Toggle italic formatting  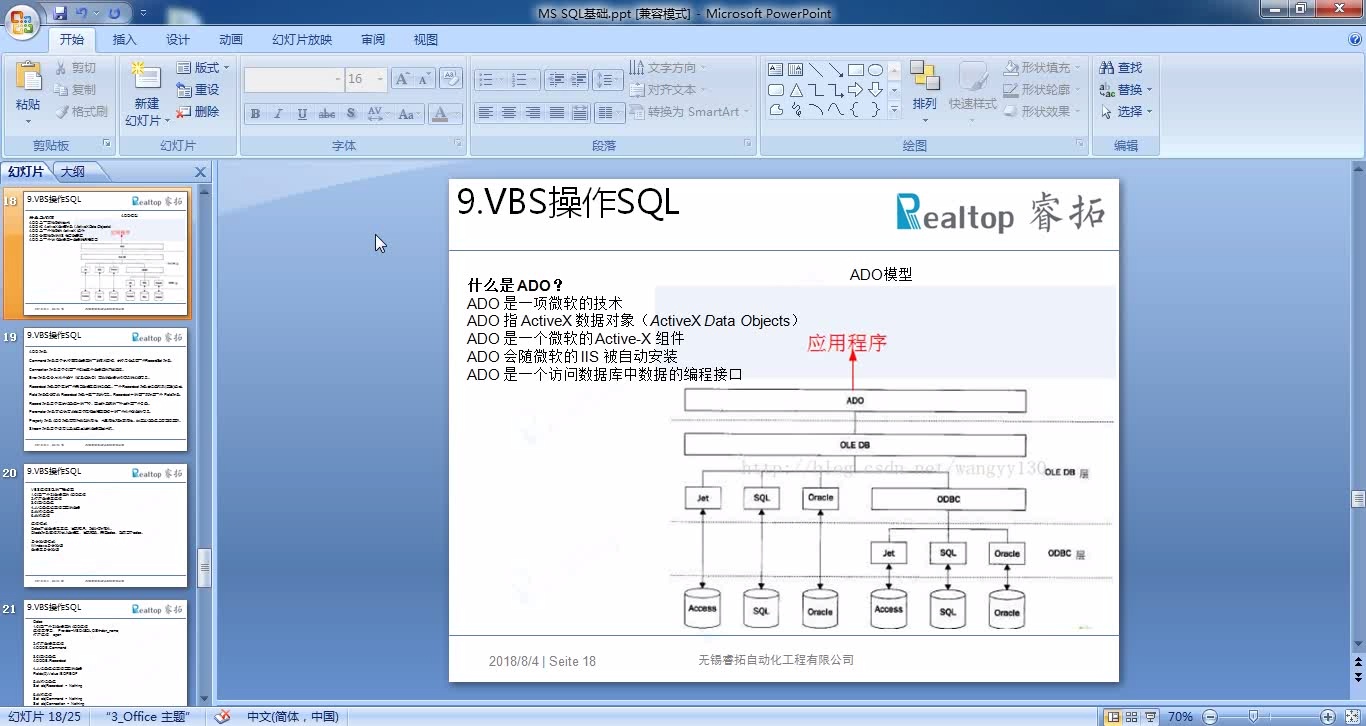click(x=278, y=114)
